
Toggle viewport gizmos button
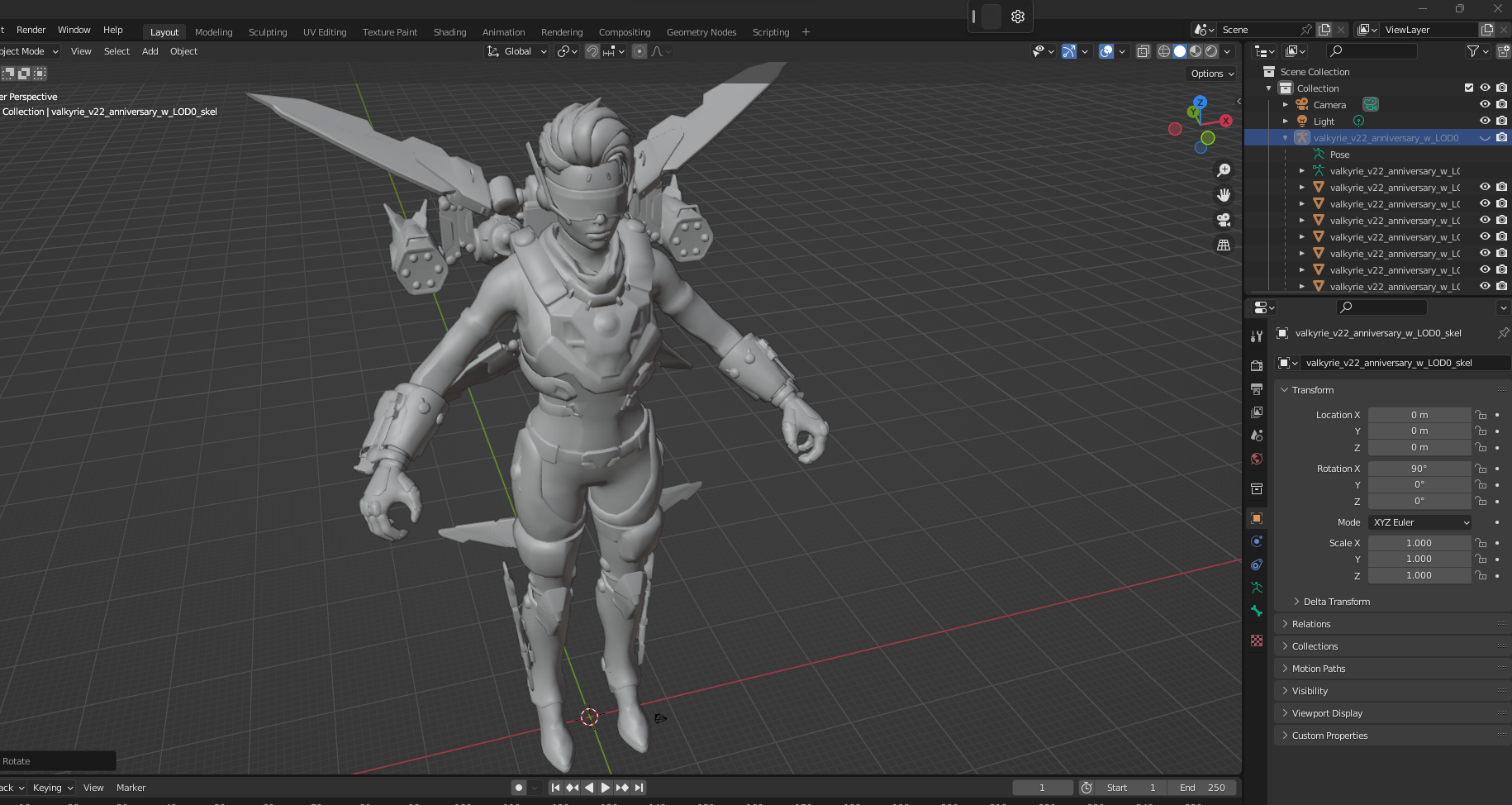point(1069,51)
